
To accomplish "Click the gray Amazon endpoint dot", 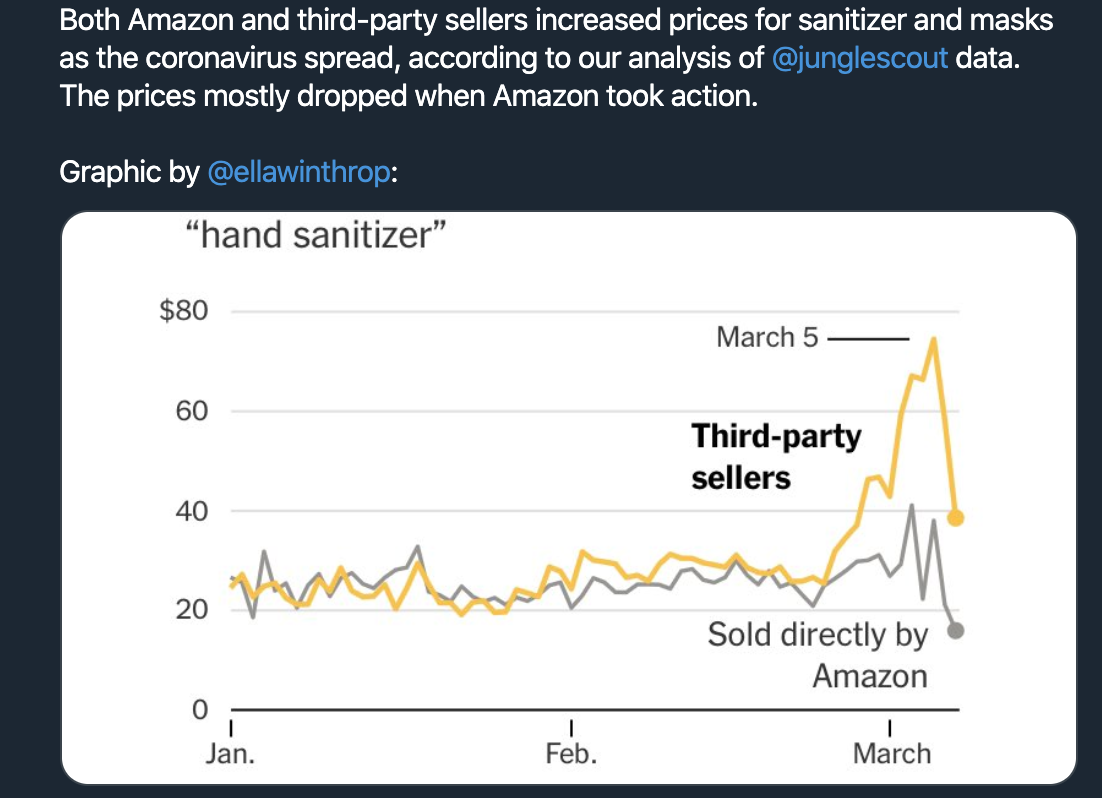I will (955, 631).
